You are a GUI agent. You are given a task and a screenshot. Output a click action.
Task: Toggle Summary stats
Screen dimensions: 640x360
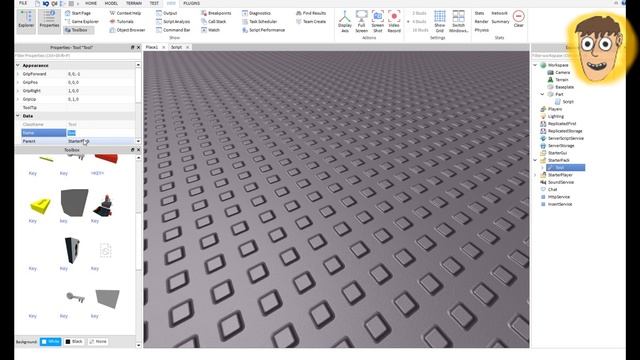point(500,21)
